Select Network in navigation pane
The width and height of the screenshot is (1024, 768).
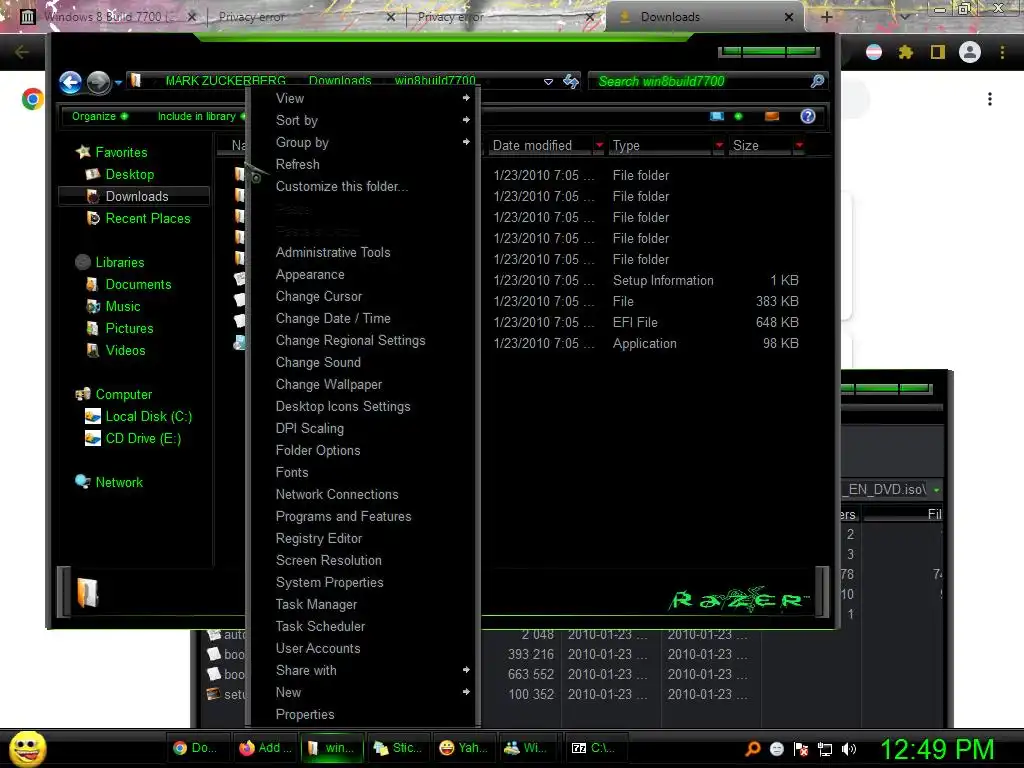click(x=118, y=482)
